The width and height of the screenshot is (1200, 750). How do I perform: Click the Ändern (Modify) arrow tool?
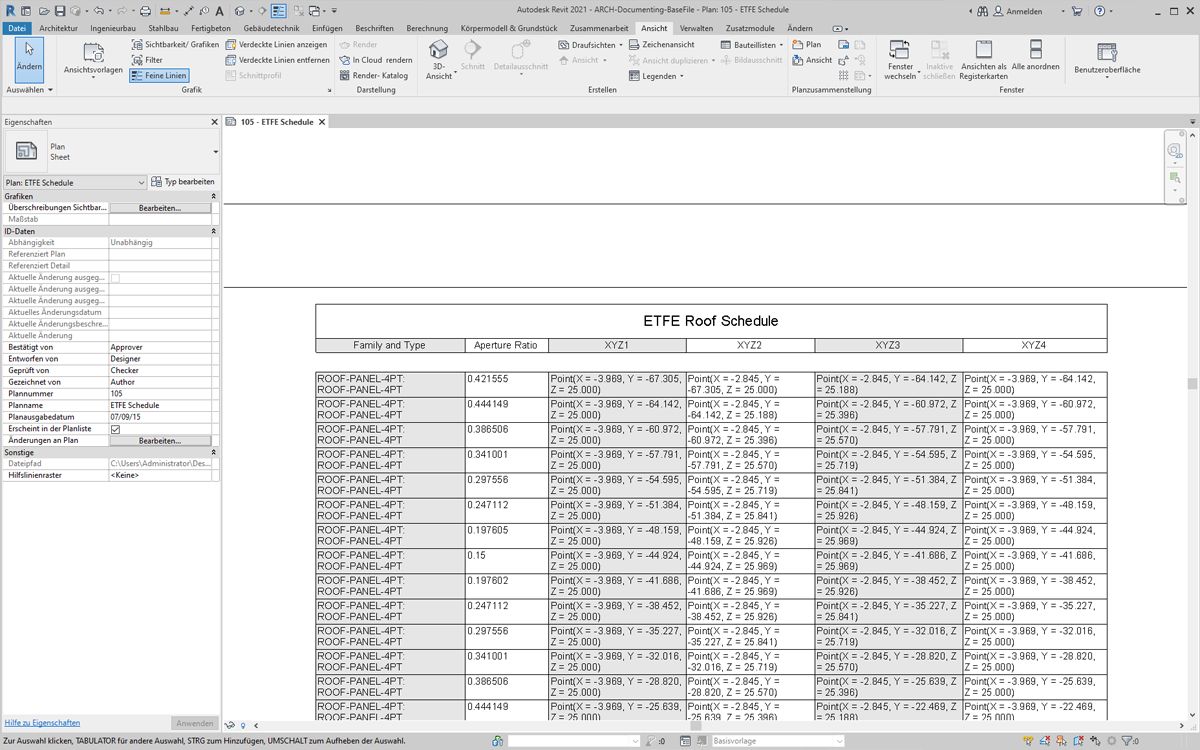[29, 58]
